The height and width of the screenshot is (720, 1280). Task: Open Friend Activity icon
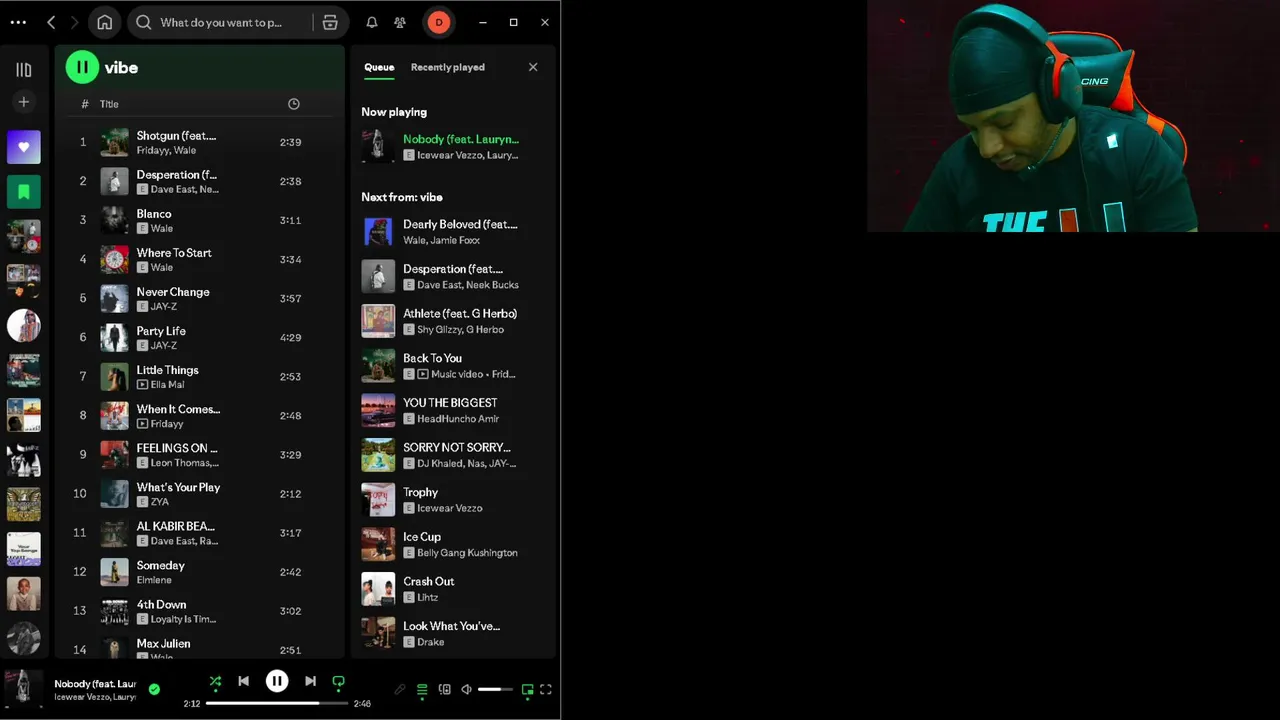(x=400, y=22)
